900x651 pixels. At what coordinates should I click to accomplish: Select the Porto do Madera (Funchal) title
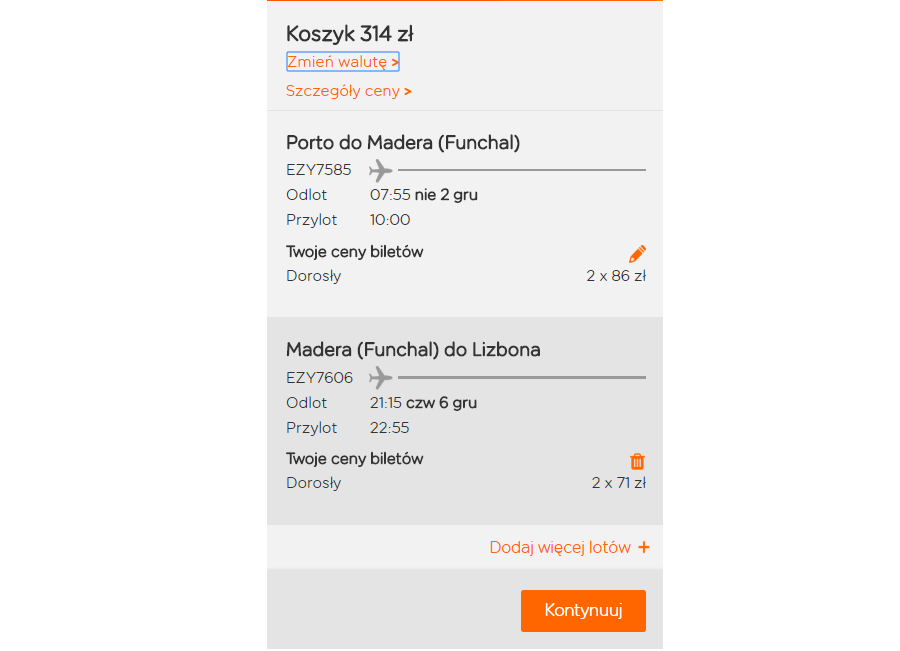(403, 143)
